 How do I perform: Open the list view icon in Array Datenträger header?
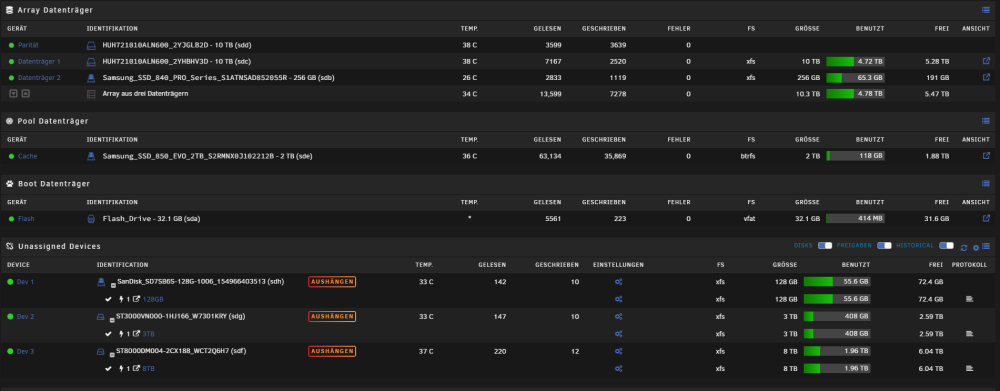(x=986, y=10)
